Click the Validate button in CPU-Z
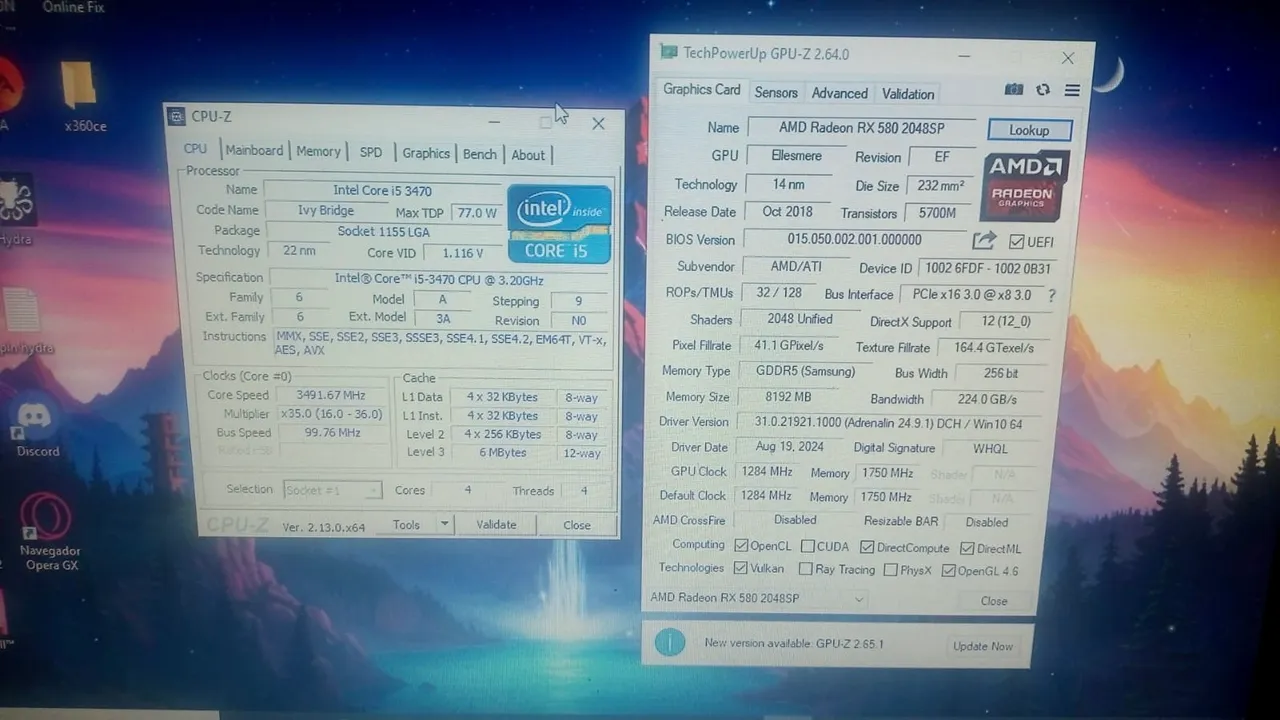The height and width of the screenshot is (720, 1280). coord(496,525)
